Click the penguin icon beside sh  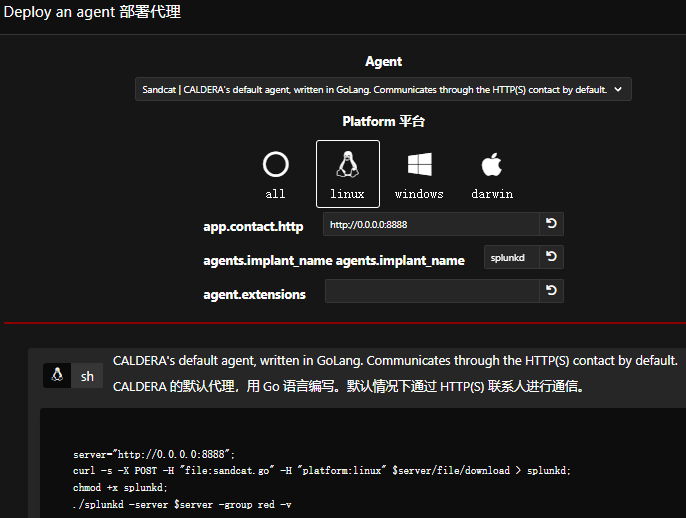click(57, 375)
